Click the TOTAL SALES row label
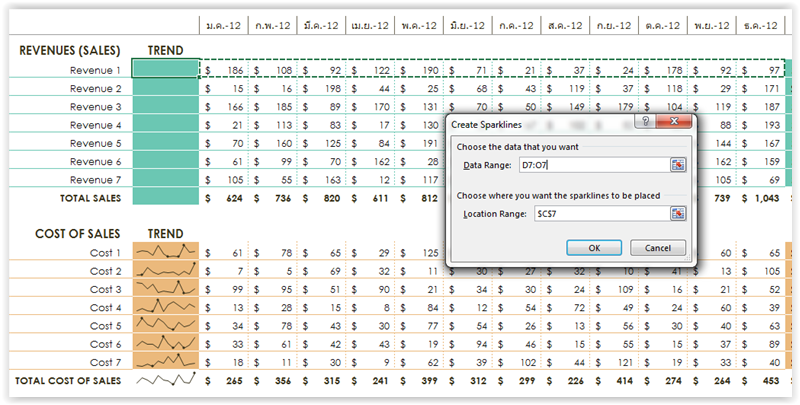The image size is (800, 405). click(90, 198)
